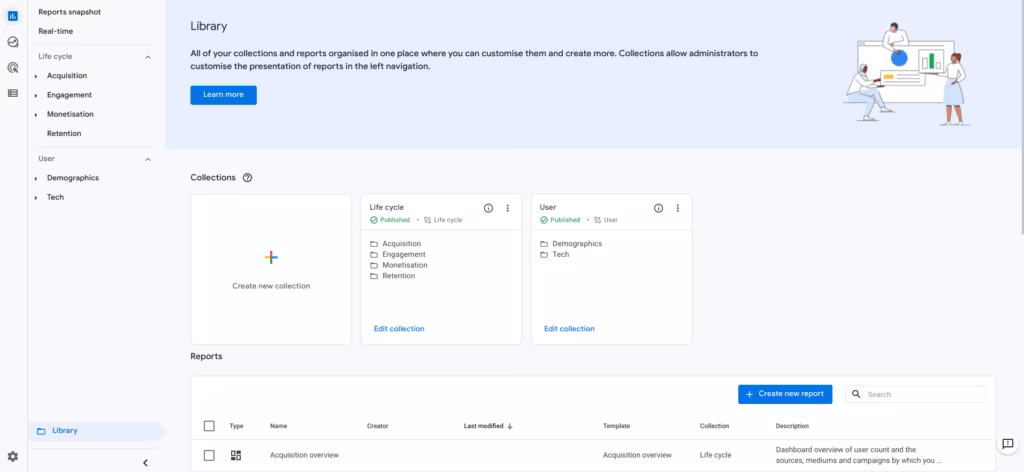Click the Retention folder icon in Life cycle card
This screenshot has height=472, width=1024.
[x=374, y=276]
